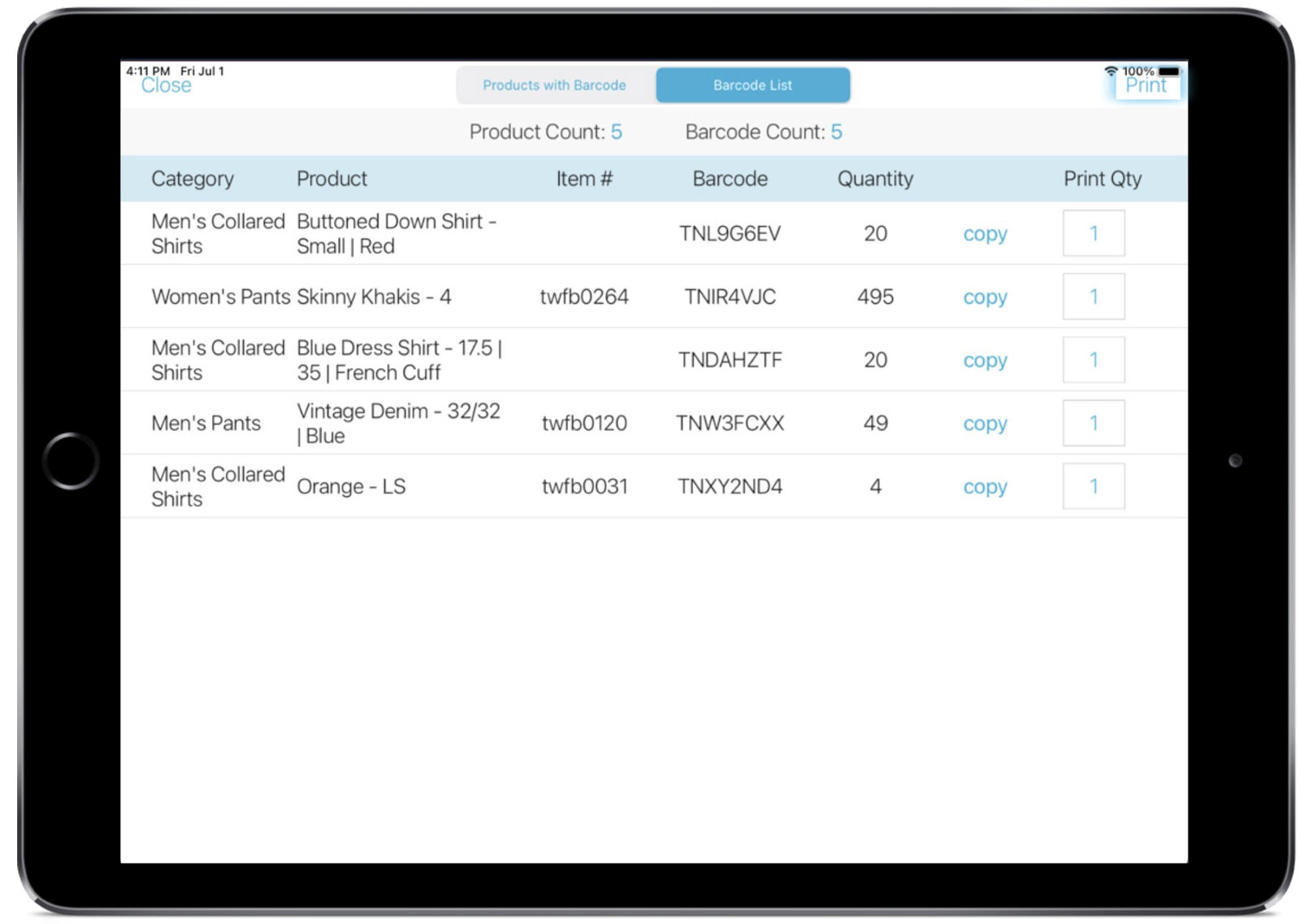
Task: Select the Barcode List tab
Action: tap(752, 85)
